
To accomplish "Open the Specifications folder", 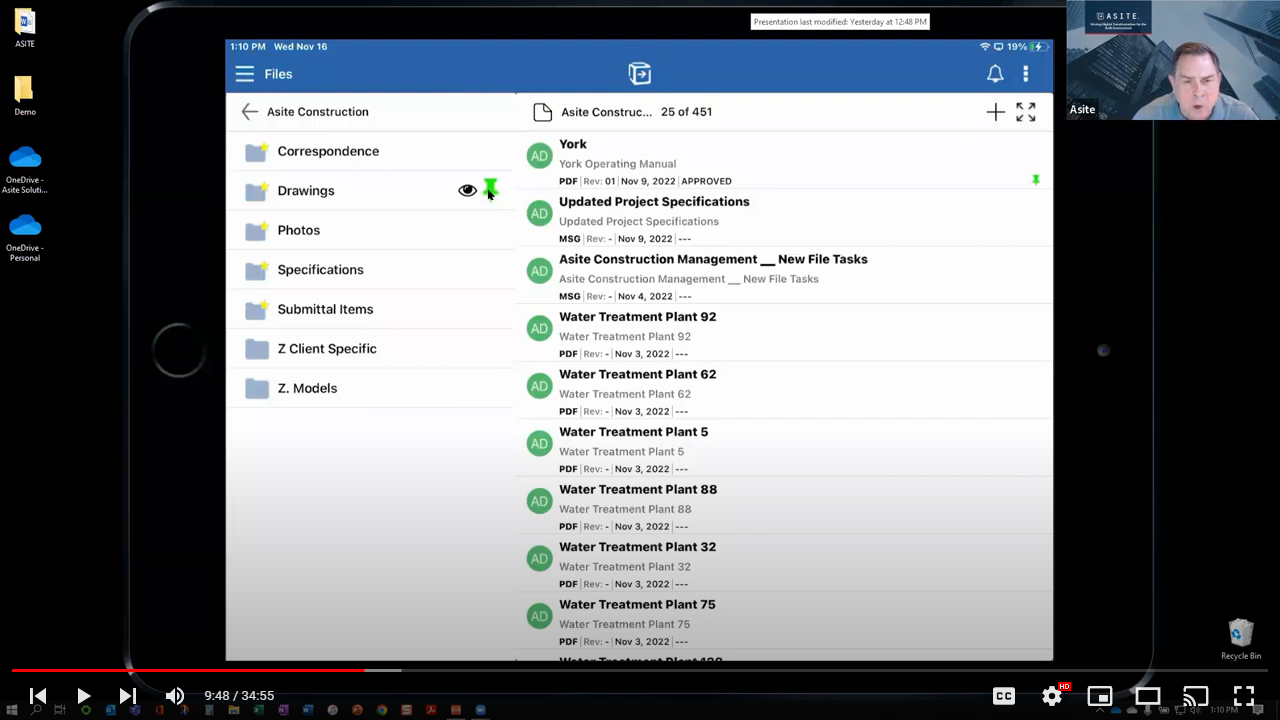I will click(x=320, y=269).
